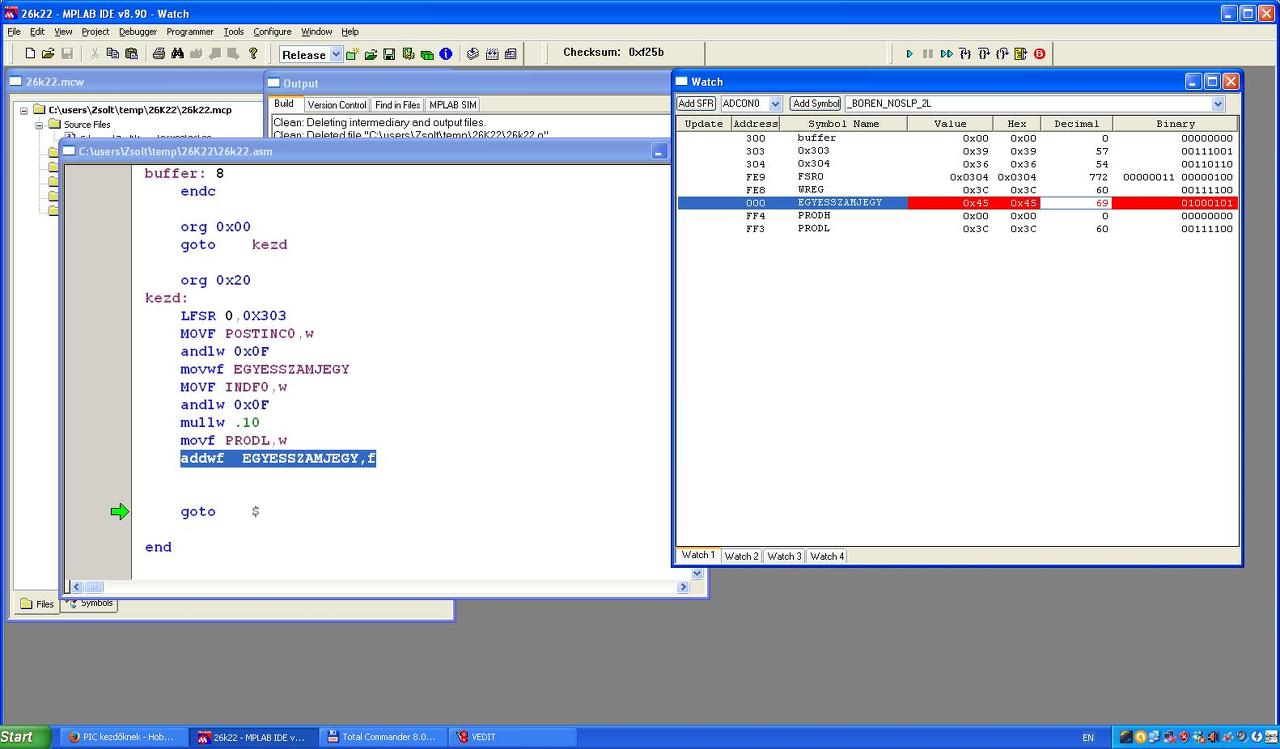Image resolution: width=1280 pixels, height=749 pixels.
Task: Select the PRODL symbol row in Watch
Action: click(x=958, y=229)
